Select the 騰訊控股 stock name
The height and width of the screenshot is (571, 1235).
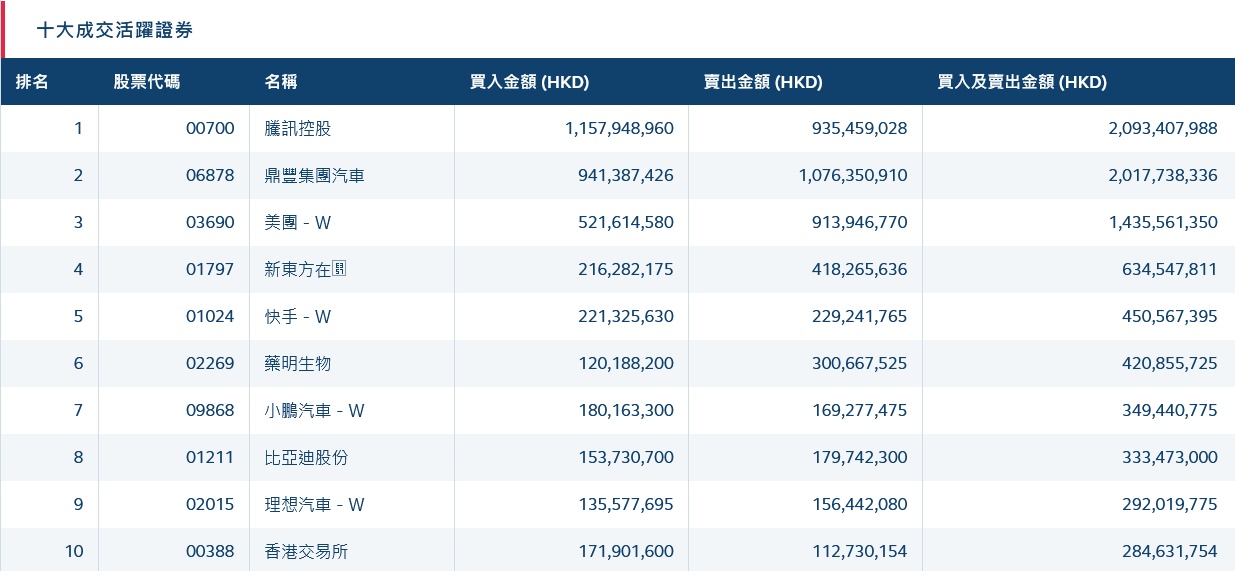[298, 128]
